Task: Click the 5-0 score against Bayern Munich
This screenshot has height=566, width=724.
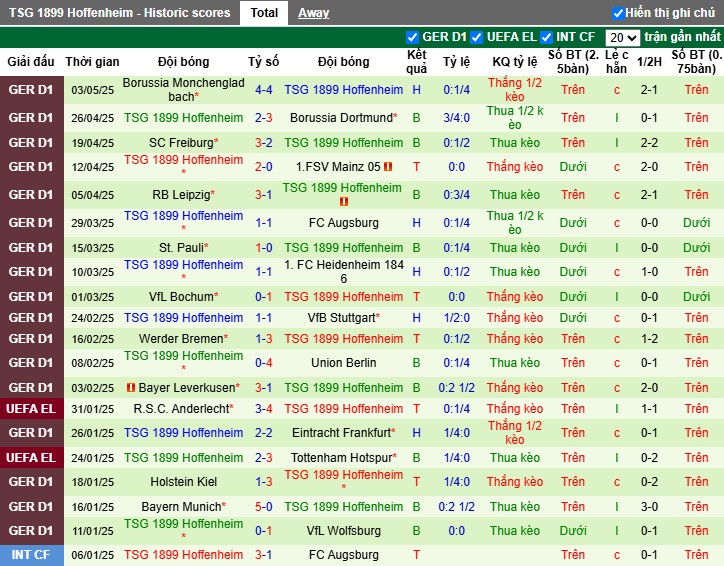Action: pos(264,506)
